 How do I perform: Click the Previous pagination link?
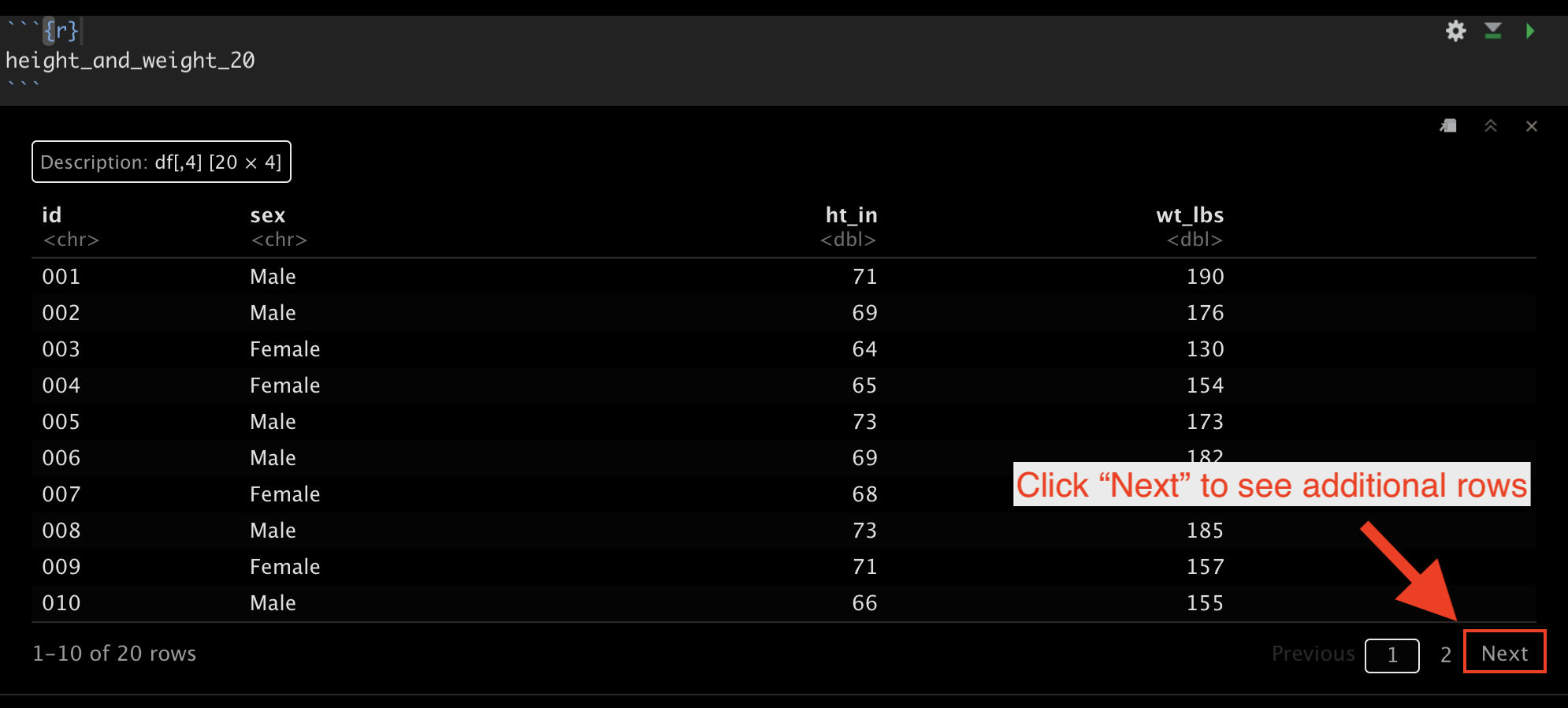[1313, 654]
